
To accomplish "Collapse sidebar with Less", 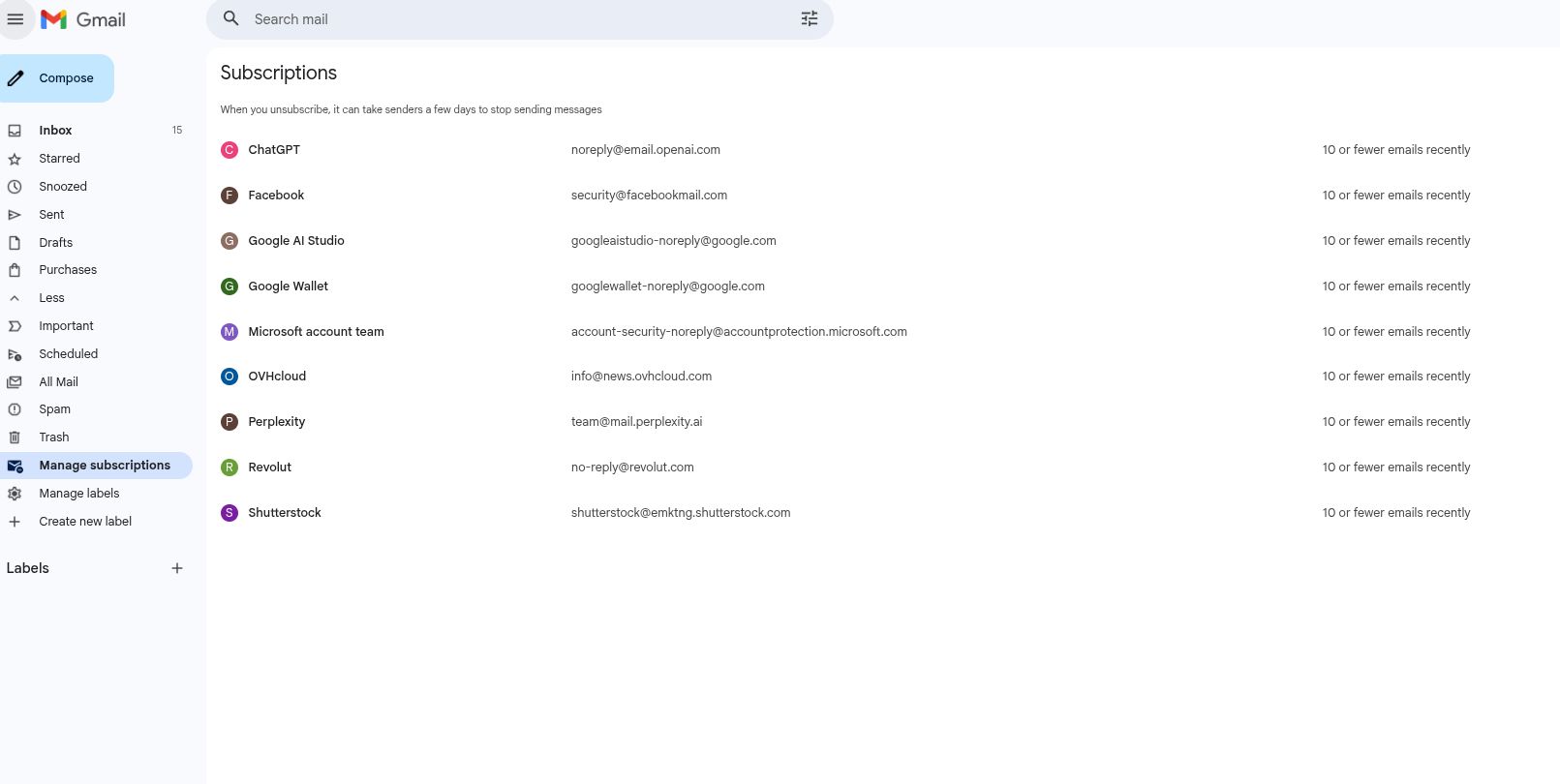I will click(51, 298).
